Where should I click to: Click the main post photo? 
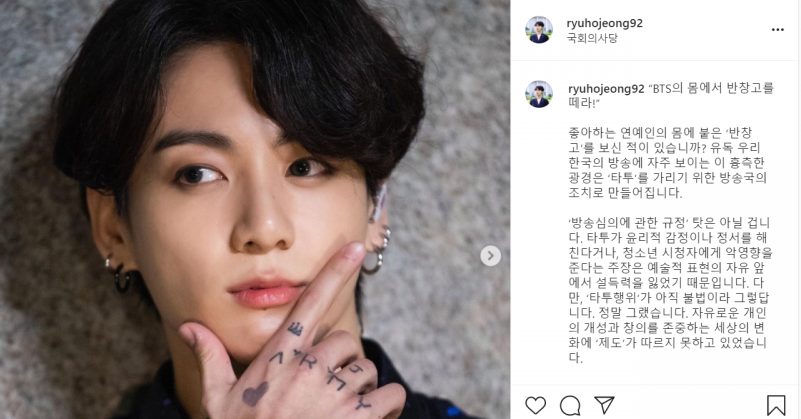(255, 210)
